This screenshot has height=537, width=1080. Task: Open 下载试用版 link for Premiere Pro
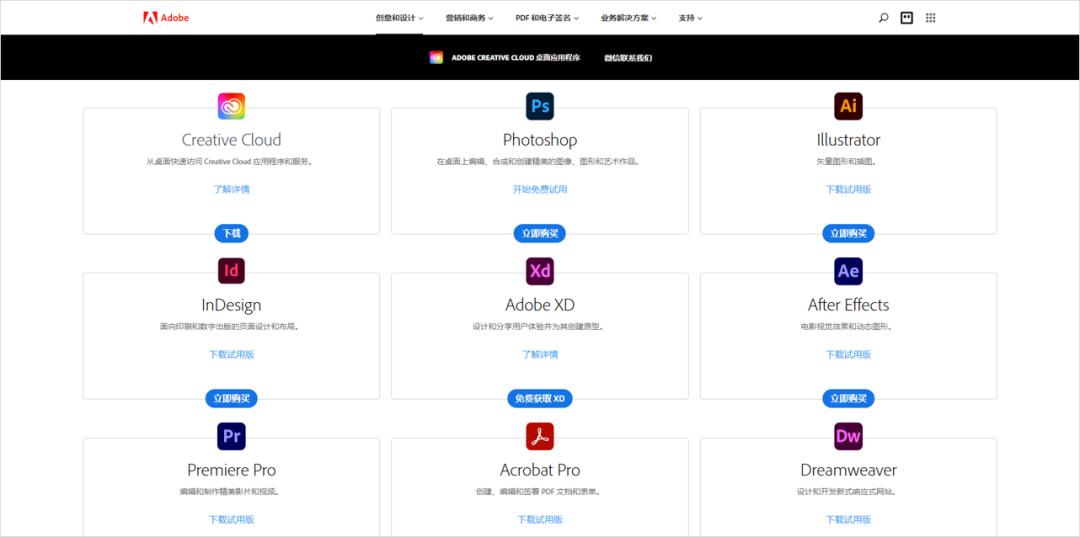(x=231, y=519)
